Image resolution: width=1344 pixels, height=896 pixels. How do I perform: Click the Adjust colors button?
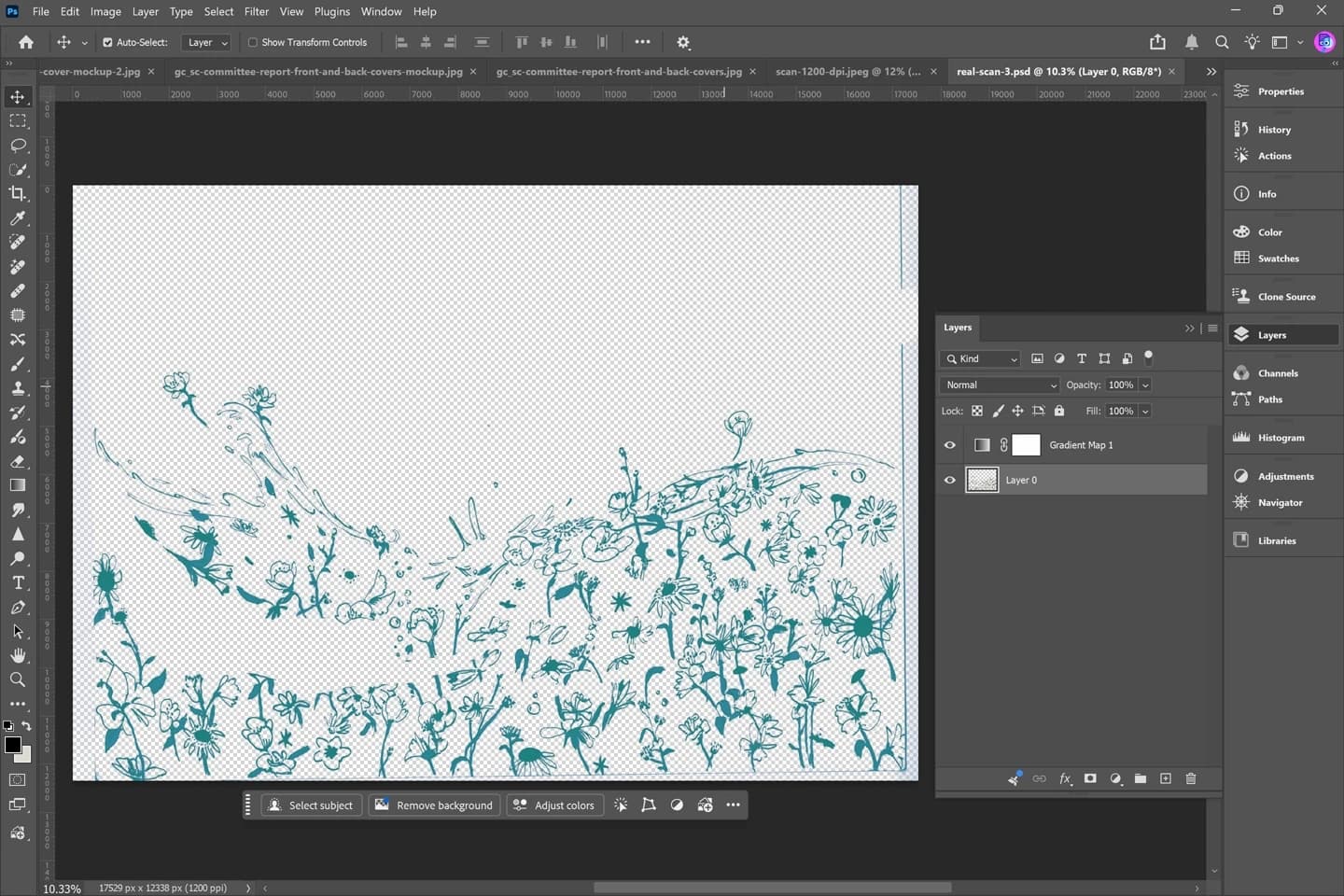pyautogui.click(x=554, y=805)
